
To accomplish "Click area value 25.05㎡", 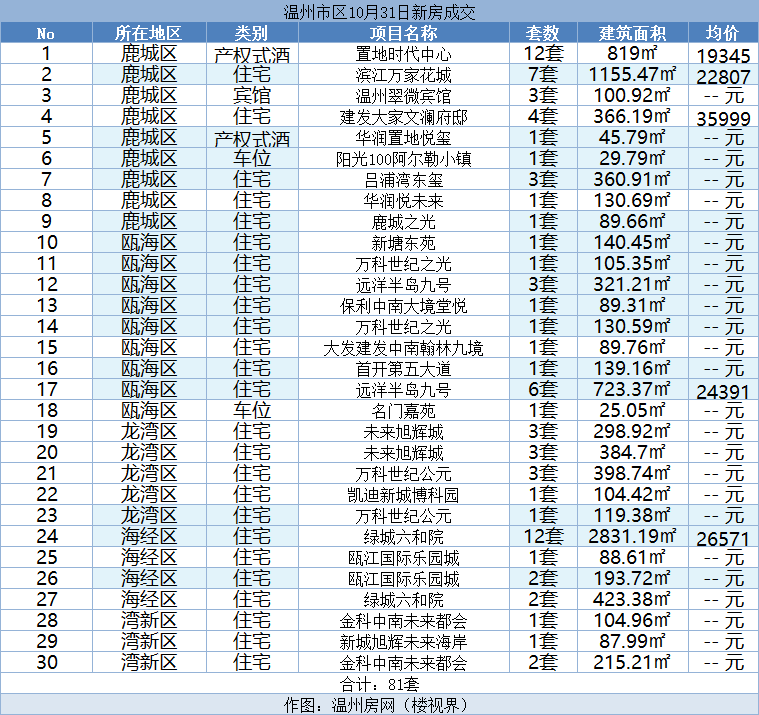I will pyautogui.click(x=632, y=411).
